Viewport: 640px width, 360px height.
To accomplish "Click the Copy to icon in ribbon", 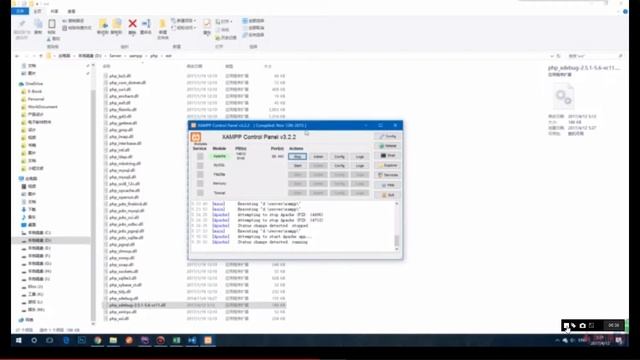I will (116, 27).
